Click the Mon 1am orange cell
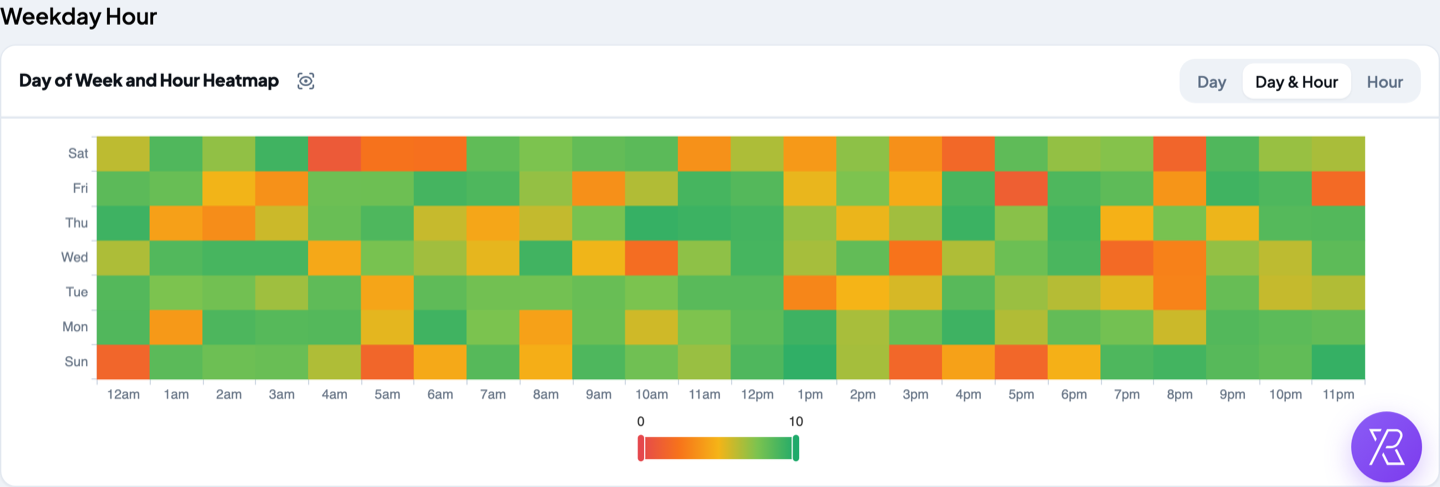The width and height of the screenshot is (1440, 487). pos(176,328)
